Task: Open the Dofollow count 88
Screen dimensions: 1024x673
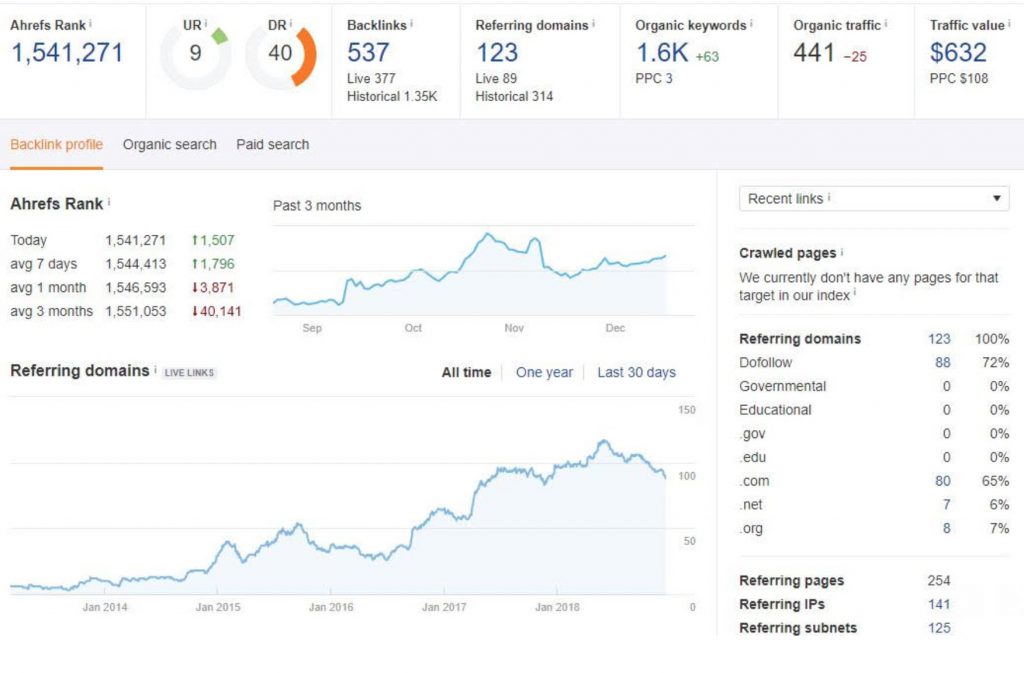Action: (x=942, y=363)
